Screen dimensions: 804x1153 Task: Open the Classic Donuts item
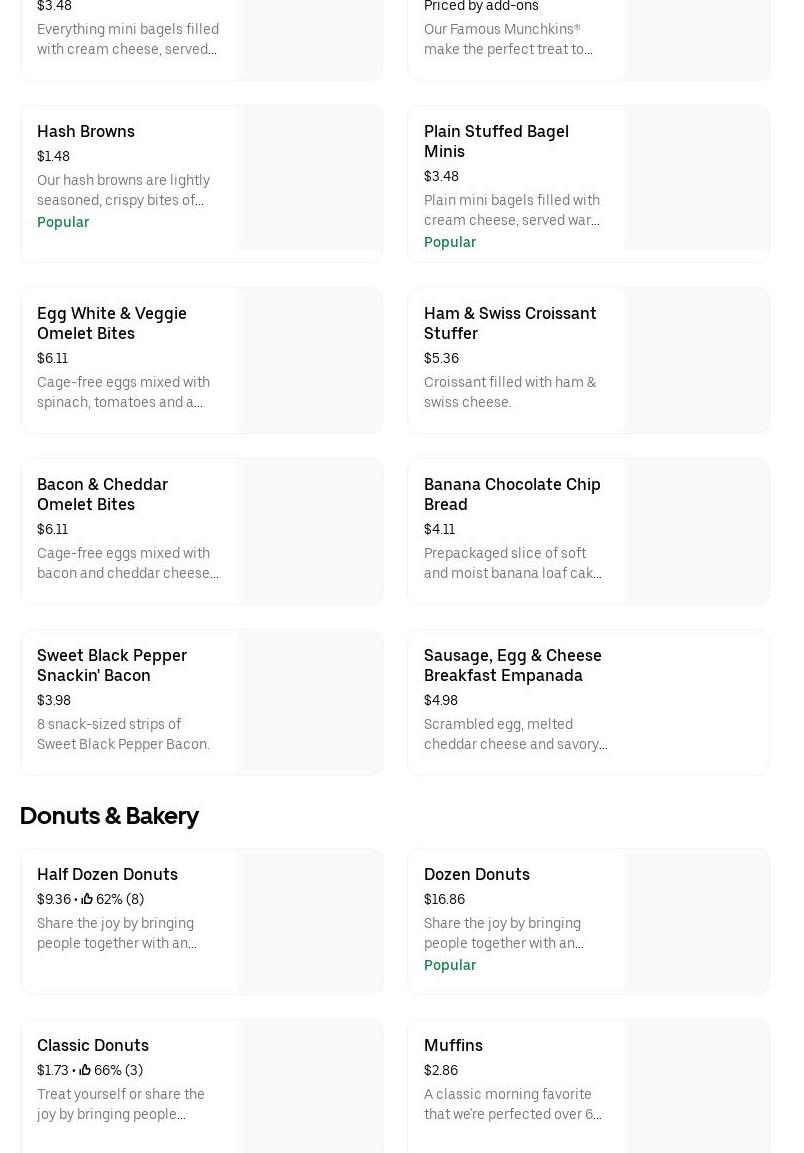click(x=93, y=1045)
